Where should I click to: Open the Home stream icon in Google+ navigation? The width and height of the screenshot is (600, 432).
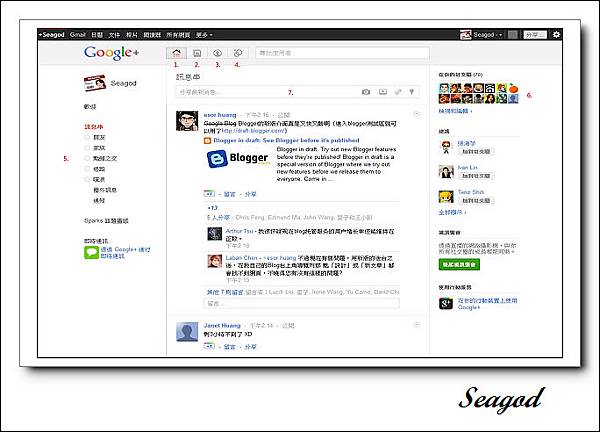click(x=176, y=53)
